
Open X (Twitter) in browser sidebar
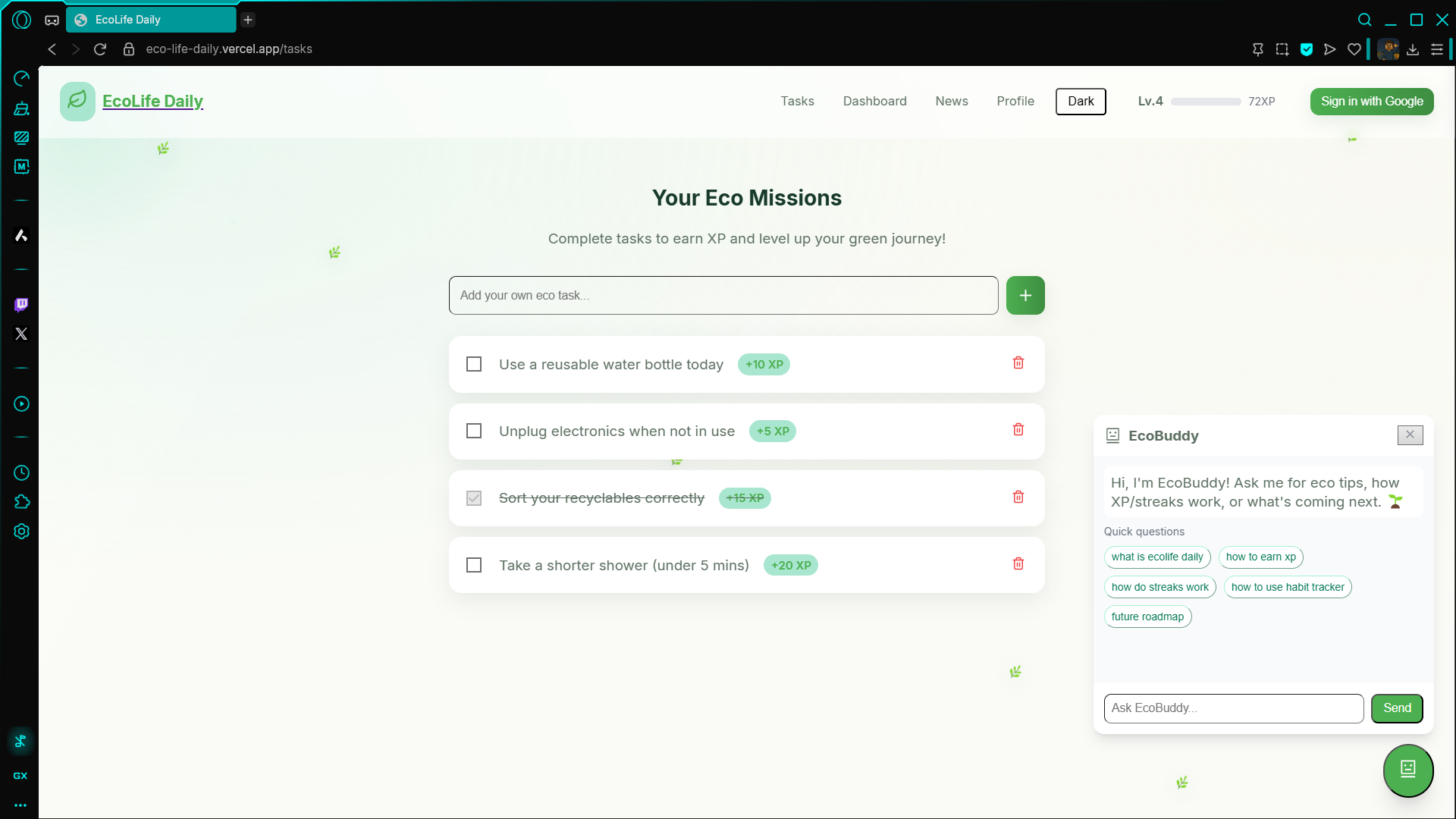pyautogui.click(x=21, y=334)
